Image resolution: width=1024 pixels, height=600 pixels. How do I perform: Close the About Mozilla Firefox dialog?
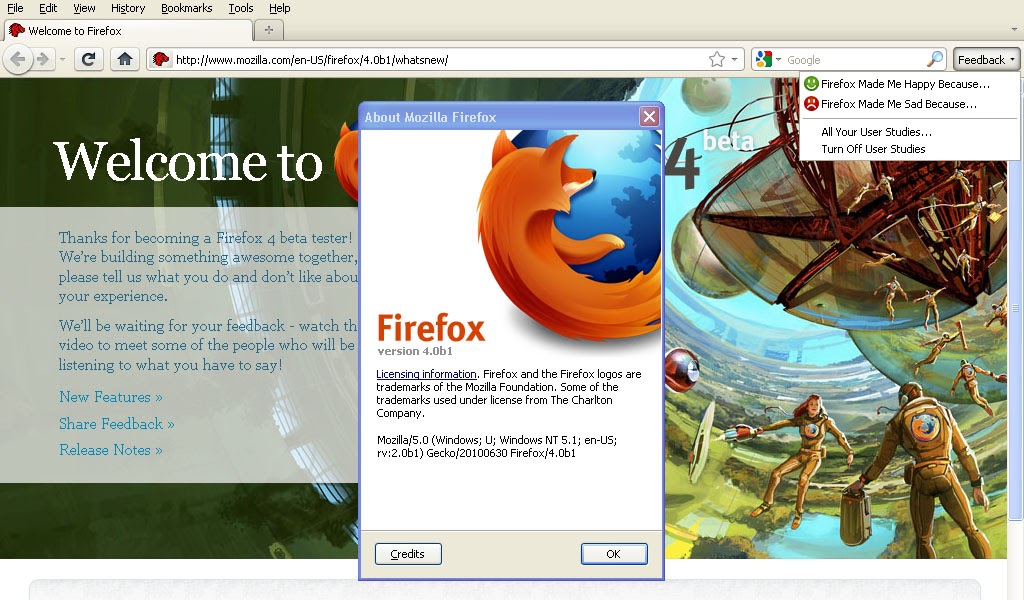(649, 117)
